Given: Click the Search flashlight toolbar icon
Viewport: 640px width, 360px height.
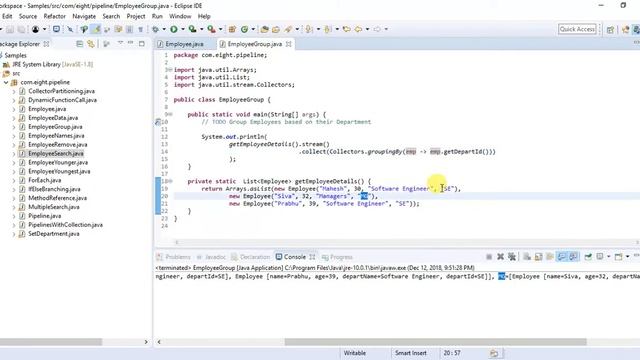Looking at the screenshot, I should pyautogui.click(x=289, y=29).
